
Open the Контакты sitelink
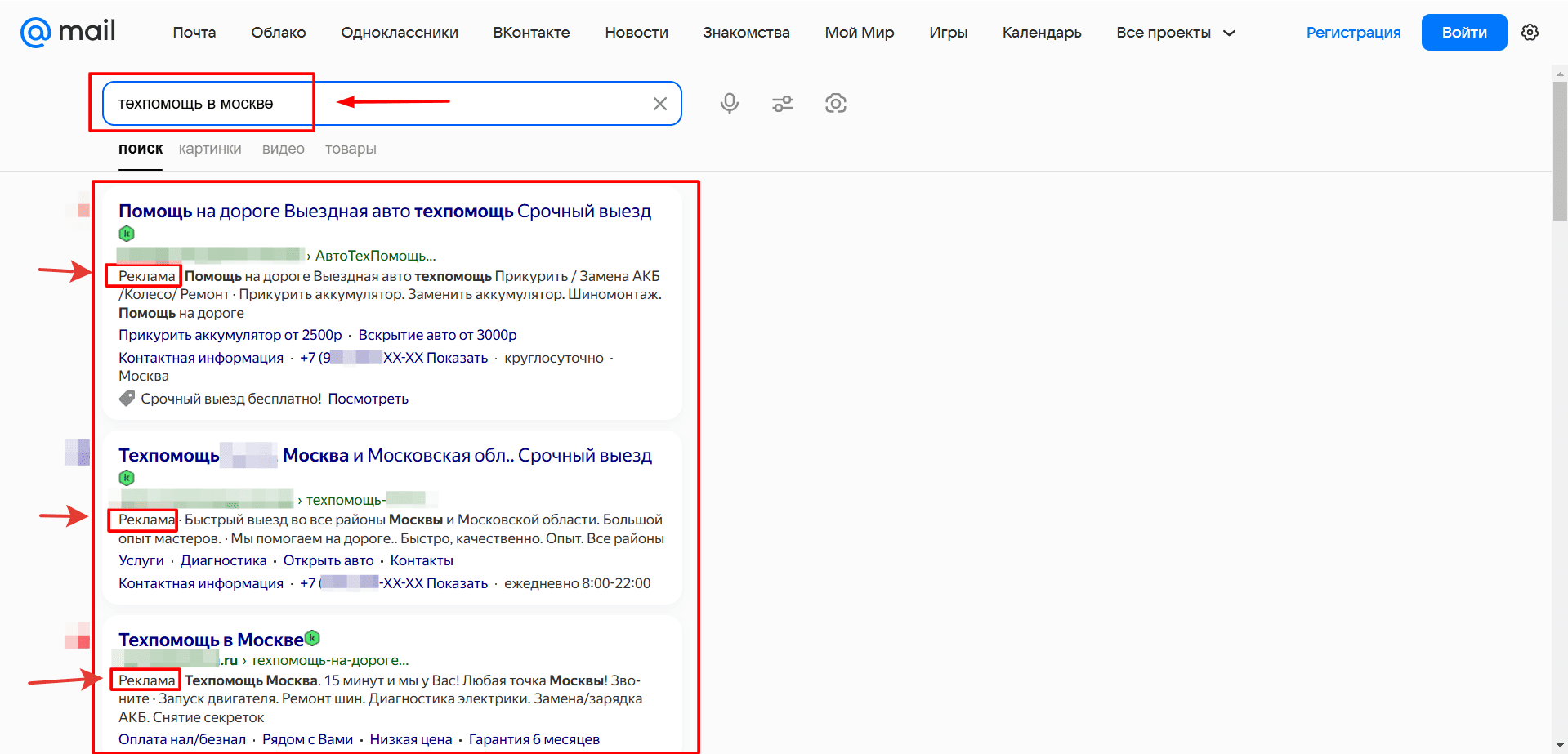click(422, 560)
